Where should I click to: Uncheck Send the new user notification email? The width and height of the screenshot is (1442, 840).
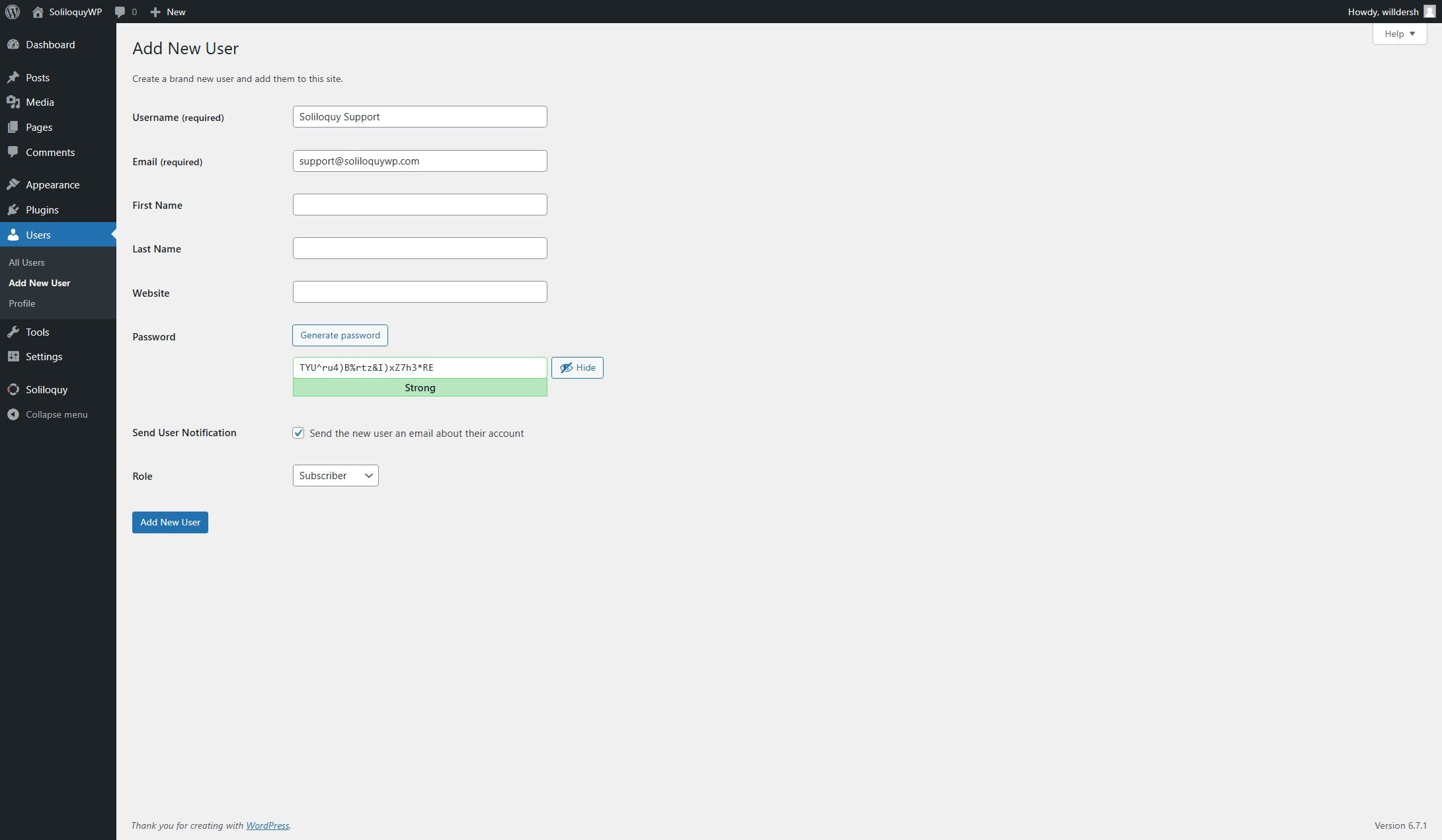pyautogui.click(x=298, y=433)
